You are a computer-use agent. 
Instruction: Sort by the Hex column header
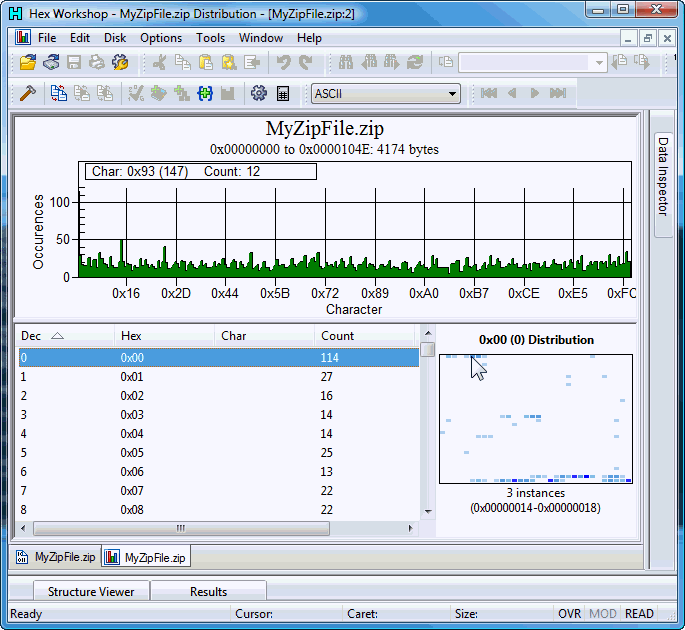pyautogui.click(x=165, y=336)
